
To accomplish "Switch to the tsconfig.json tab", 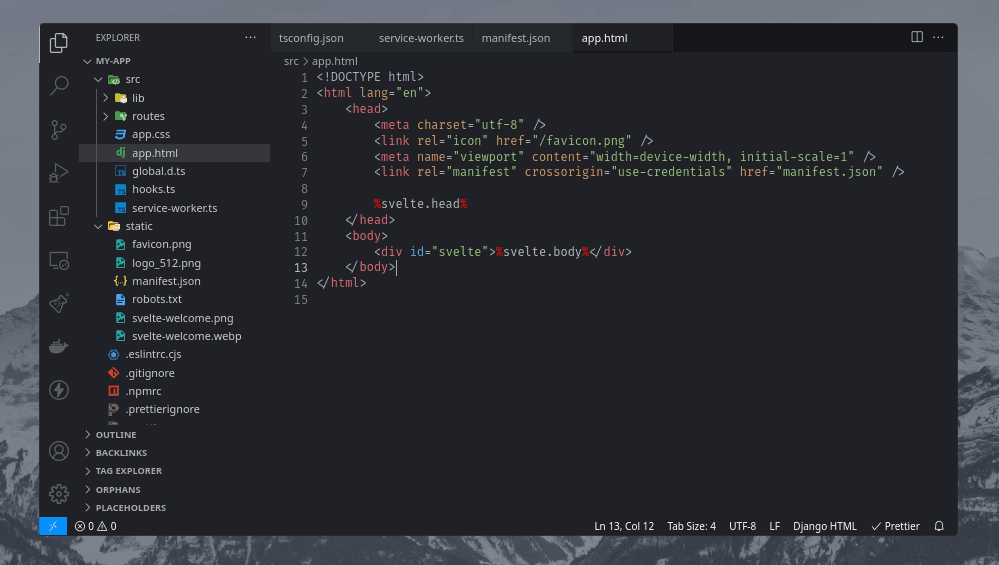I will tap(311, 38).
